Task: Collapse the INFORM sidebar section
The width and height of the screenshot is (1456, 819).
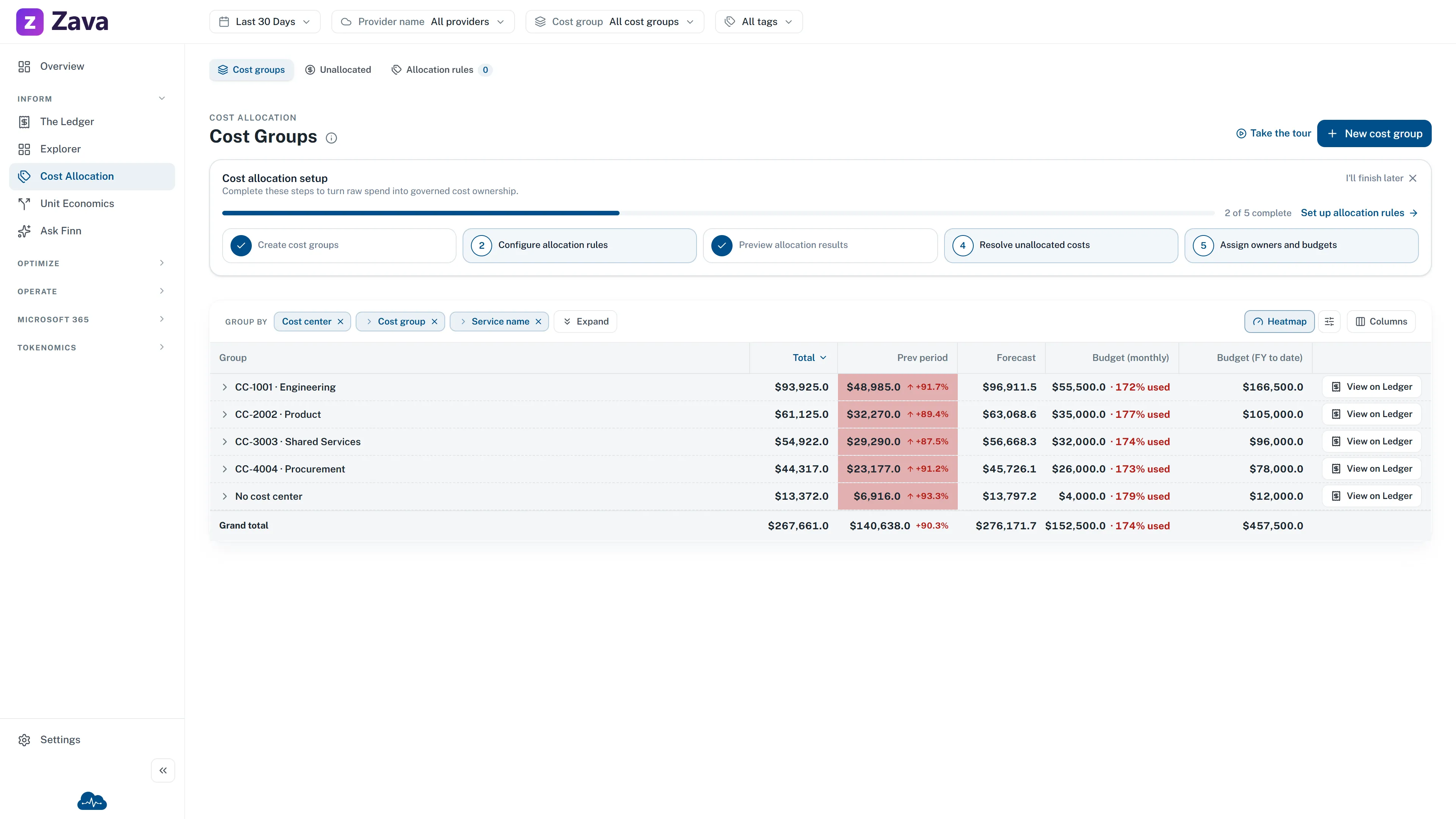Action: (92, 98)
